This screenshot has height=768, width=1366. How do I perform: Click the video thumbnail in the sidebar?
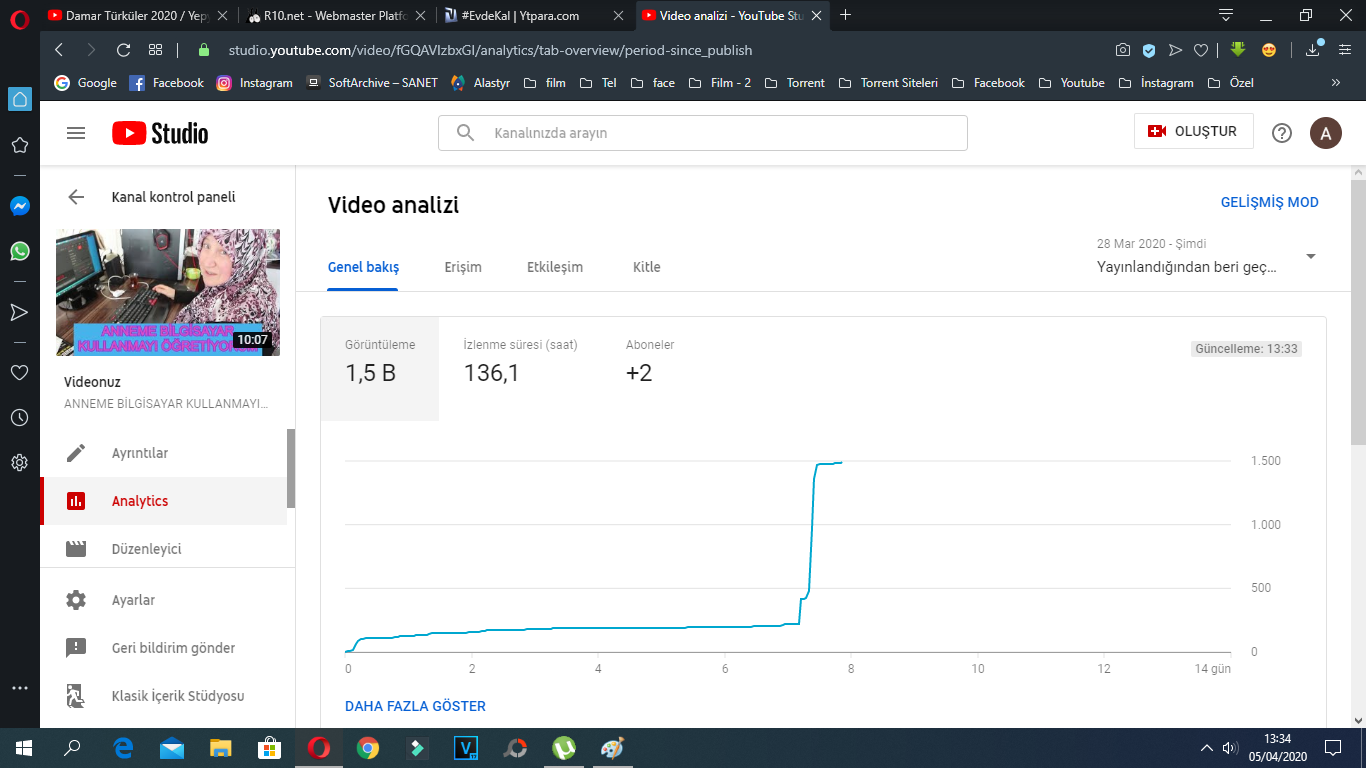[168, 292]
